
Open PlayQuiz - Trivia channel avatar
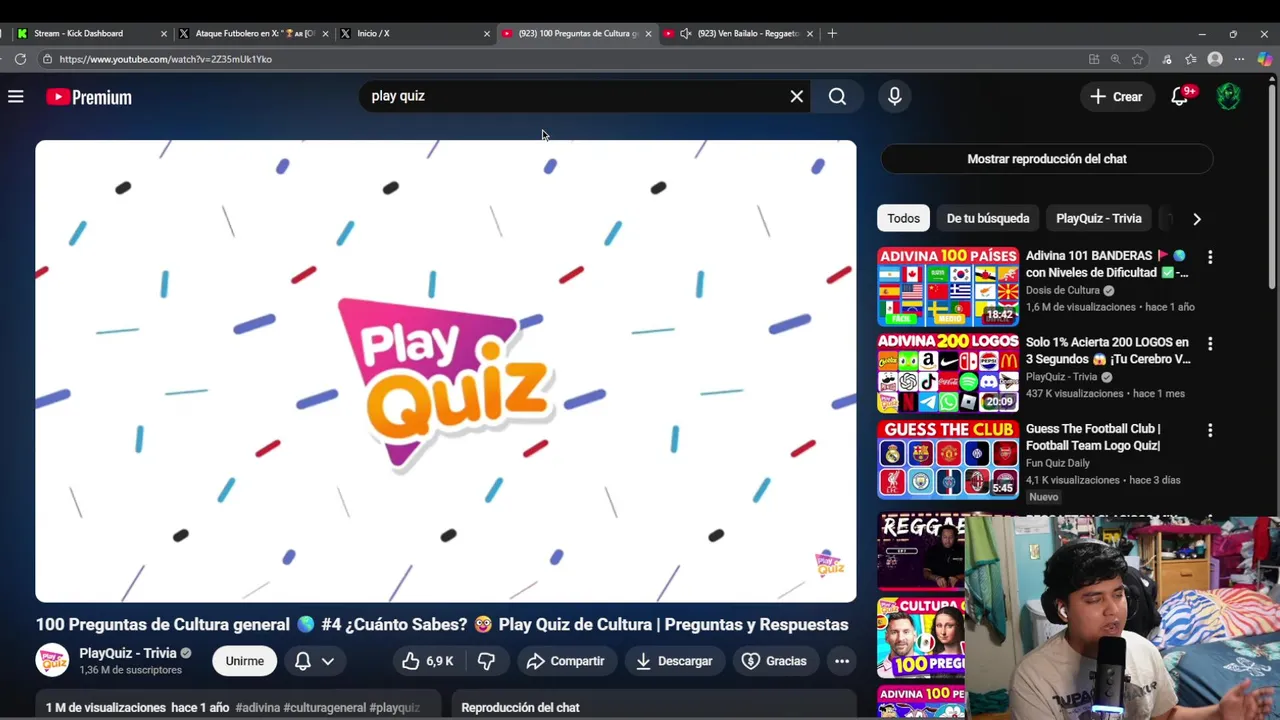[52, 660]
